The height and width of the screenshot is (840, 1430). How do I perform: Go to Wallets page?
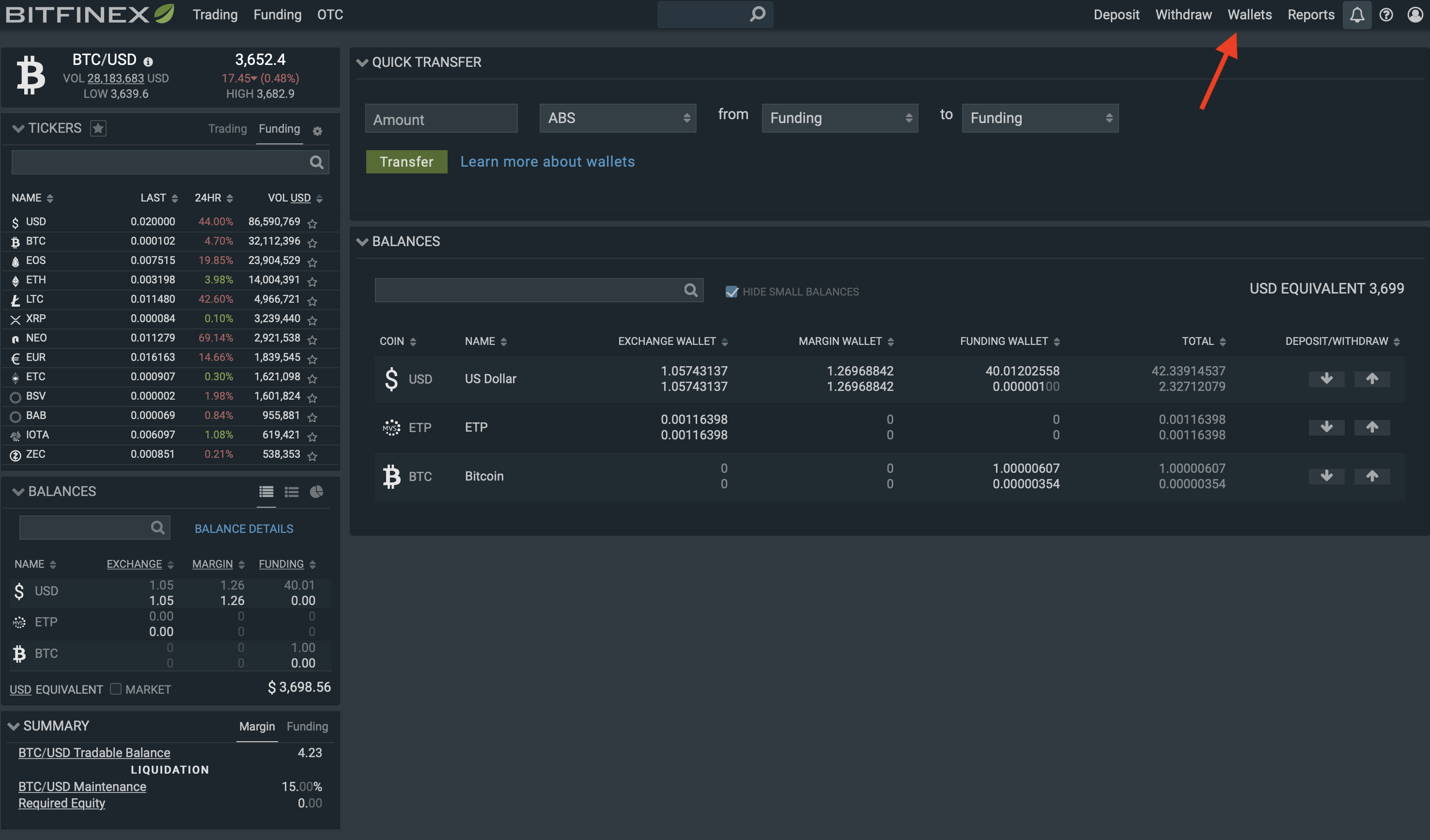click(x=1249, y=15)
